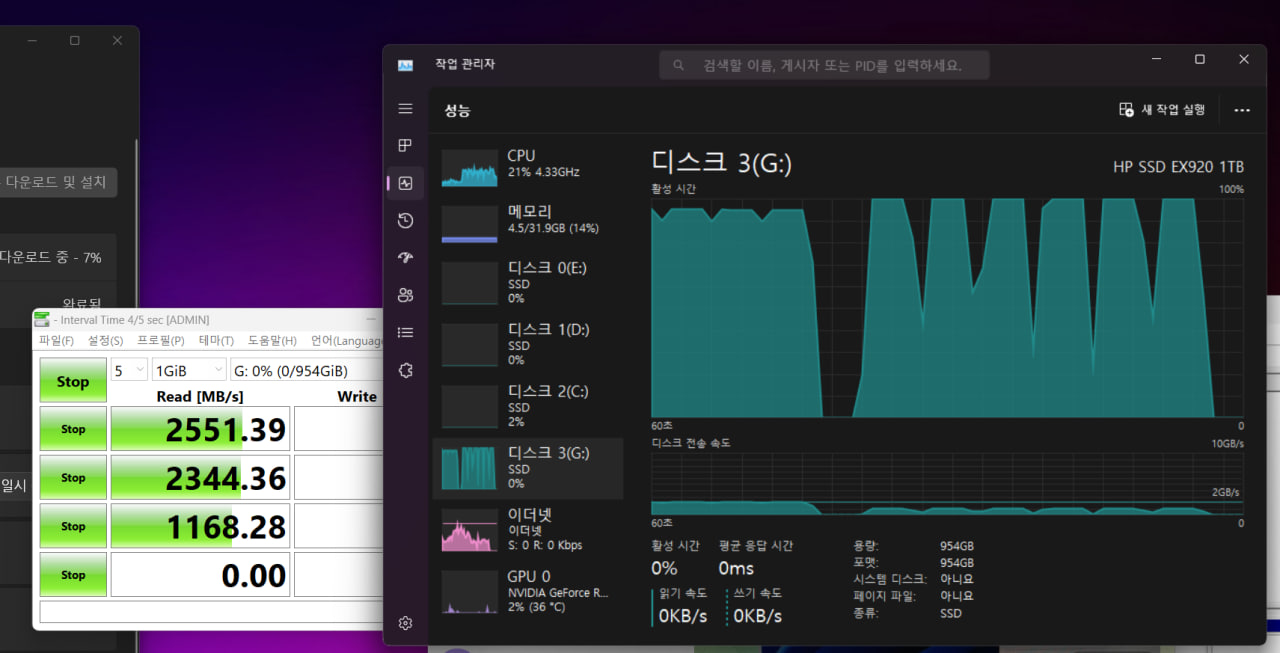Open the Startup apps sidebar icon
This screenshot has width=1280, height=653.
pos(405,258)
